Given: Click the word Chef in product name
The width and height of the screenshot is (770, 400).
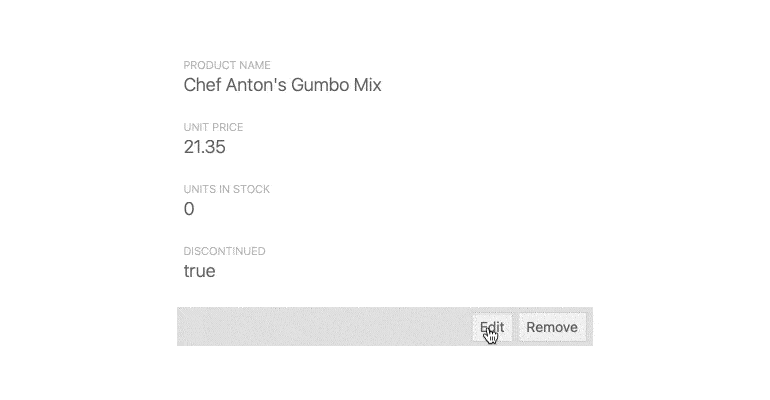Looking at the screenshot, I should point(202,85).
